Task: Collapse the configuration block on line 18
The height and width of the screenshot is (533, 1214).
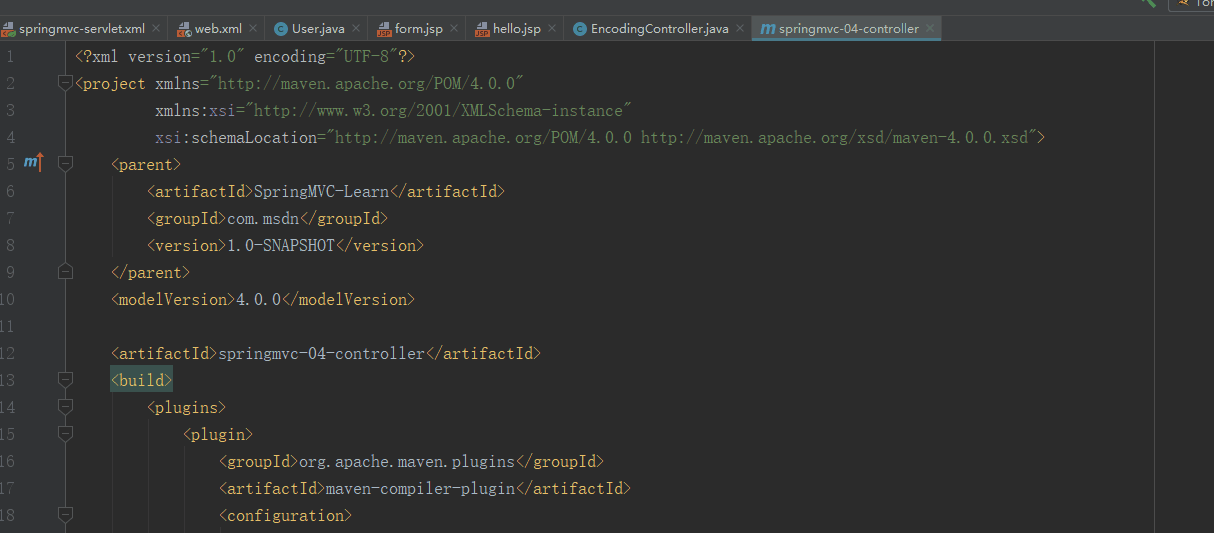Action: point(66,515)
